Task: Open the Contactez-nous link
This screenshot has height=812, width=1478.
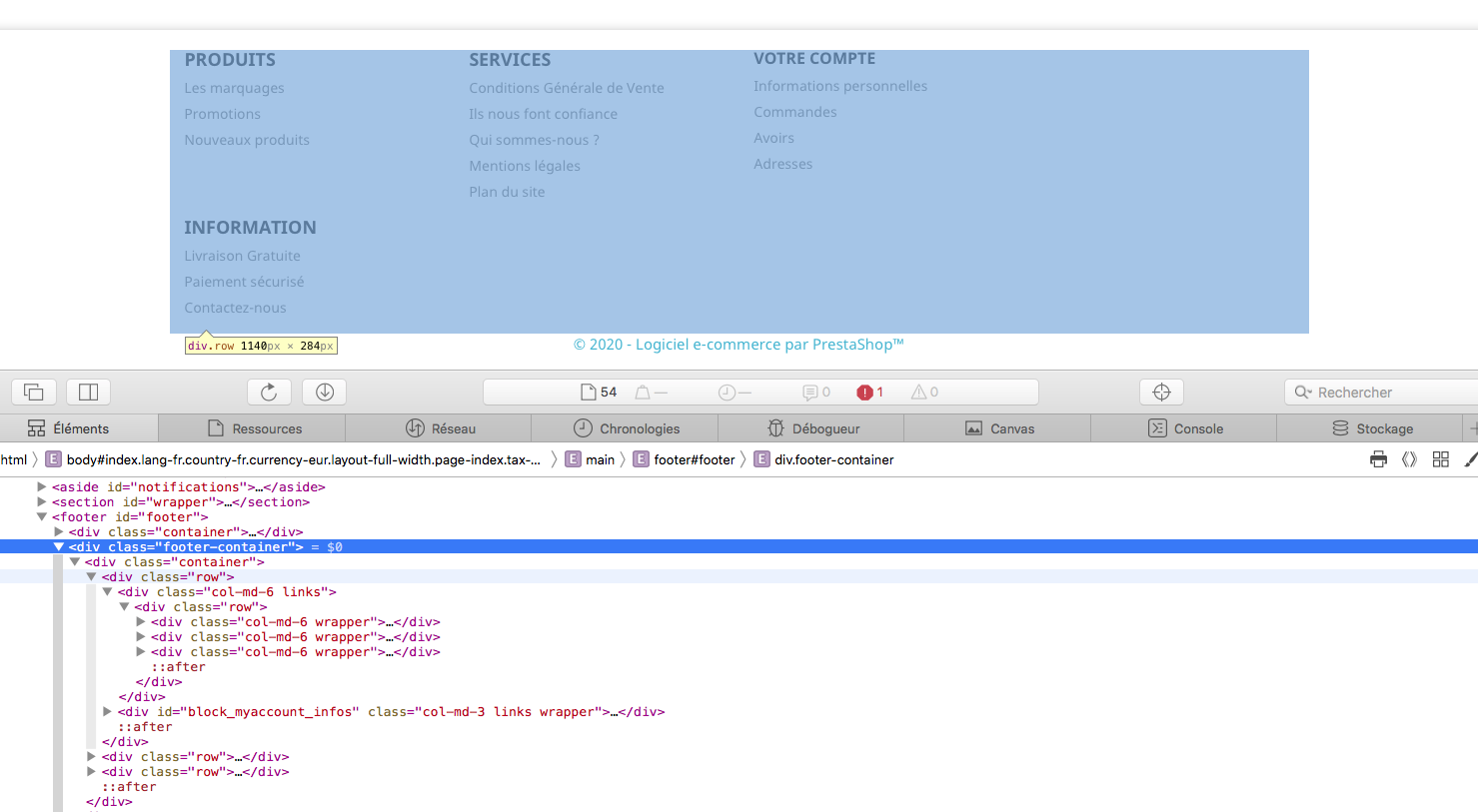Action: (235, 308)
